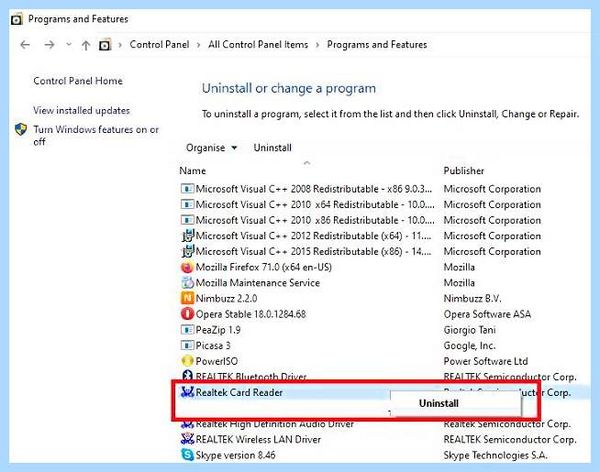This screenshot has height=472, width=600.
Task: Open the Organise dropdown menu
Action: click(x=211, y=148)
